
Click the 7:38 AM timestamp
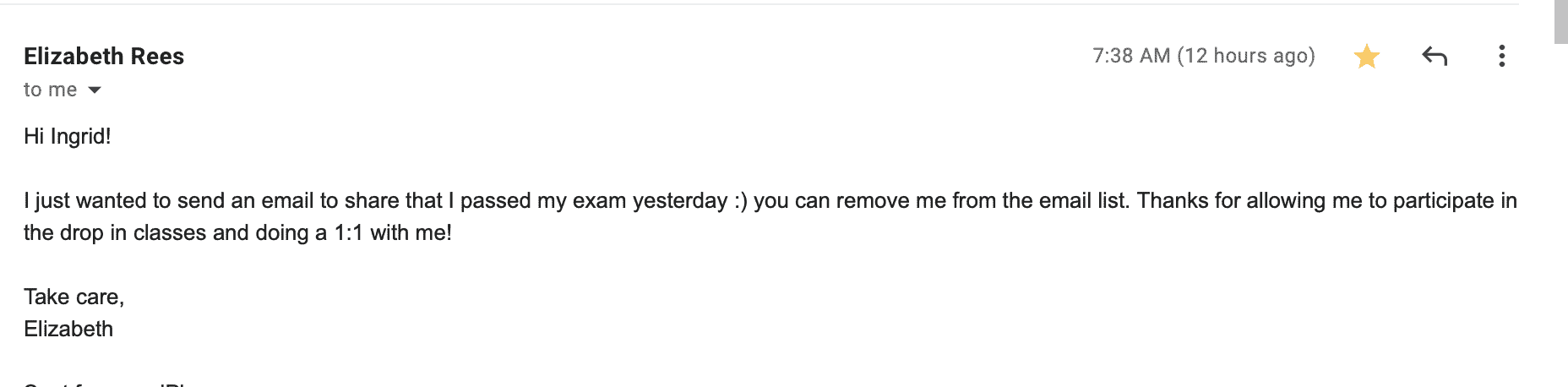click(1130, 56)
